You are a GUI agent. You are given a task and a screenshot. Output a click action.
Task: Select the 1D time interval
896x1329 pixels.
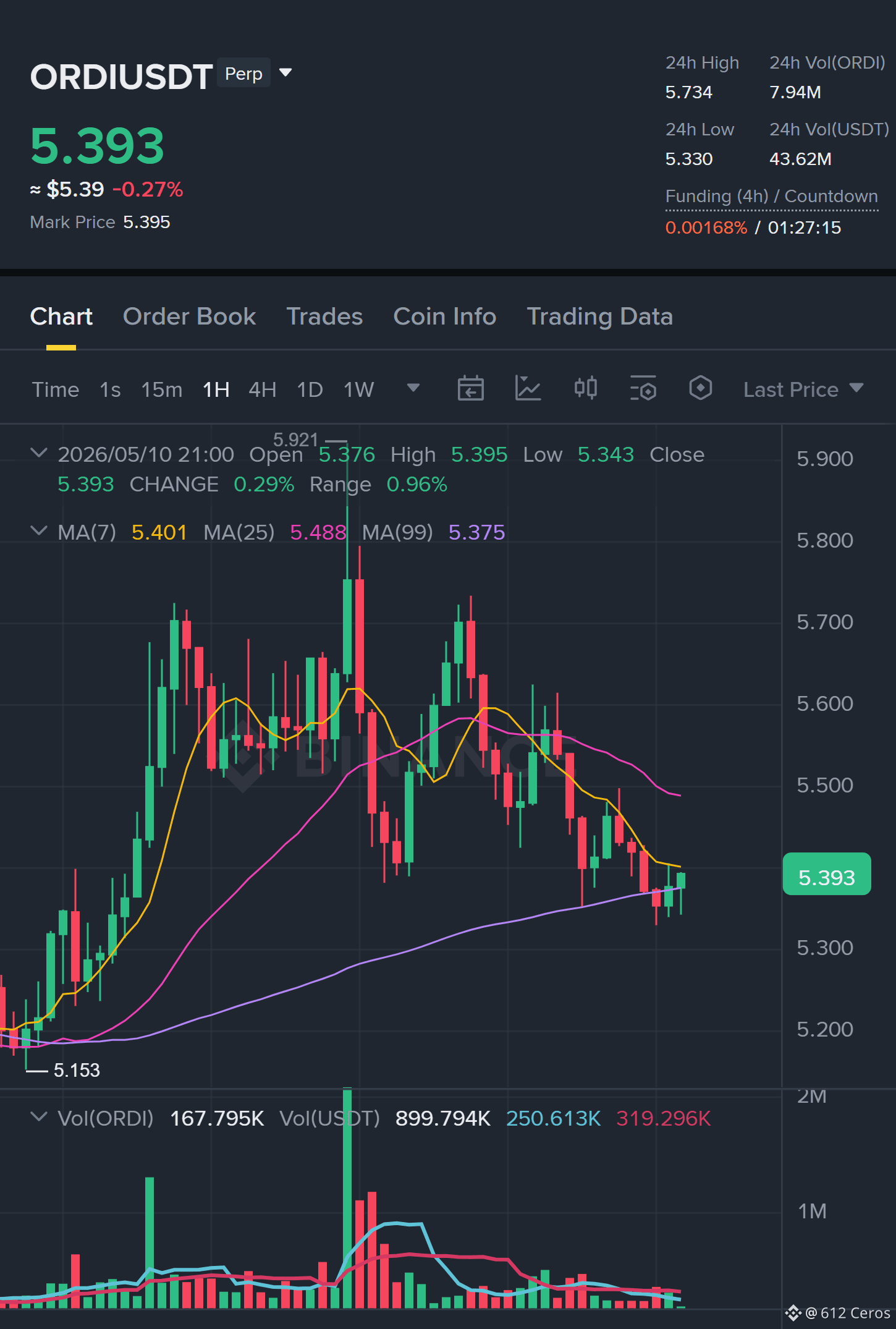point(310,389)
